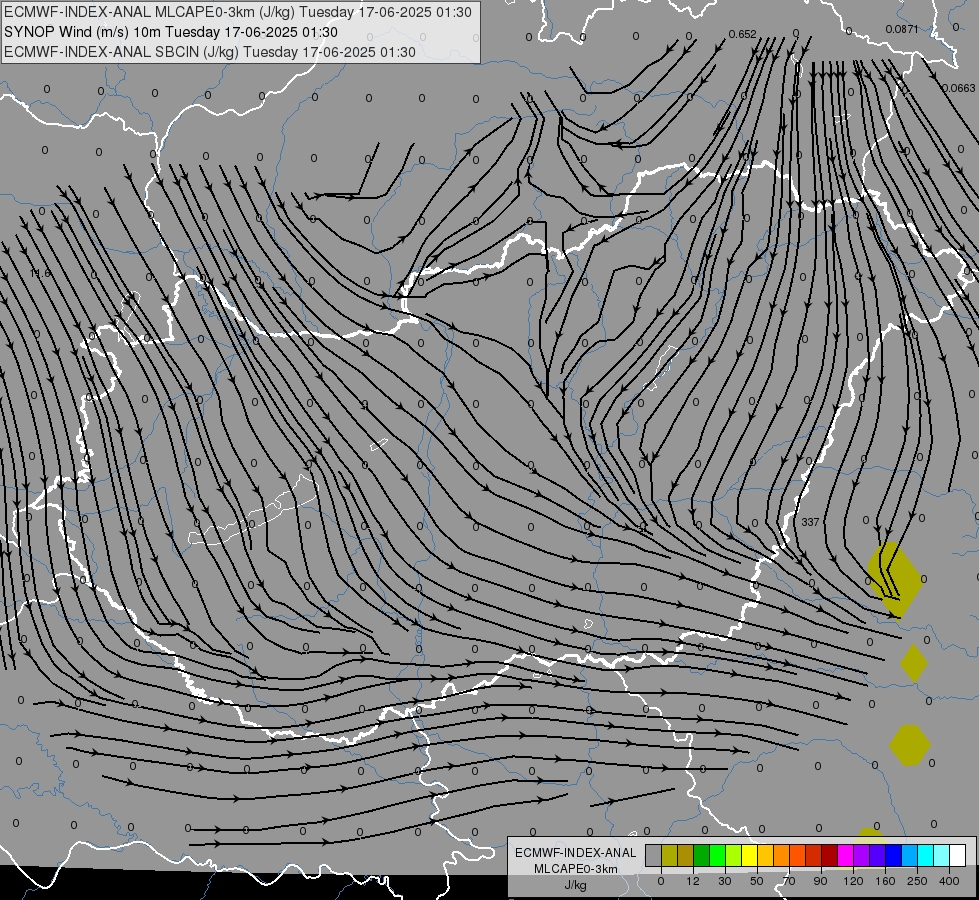Click the cyan swatch right of 250
Screen dimensions: 979x900
click(x=926, y=855)
